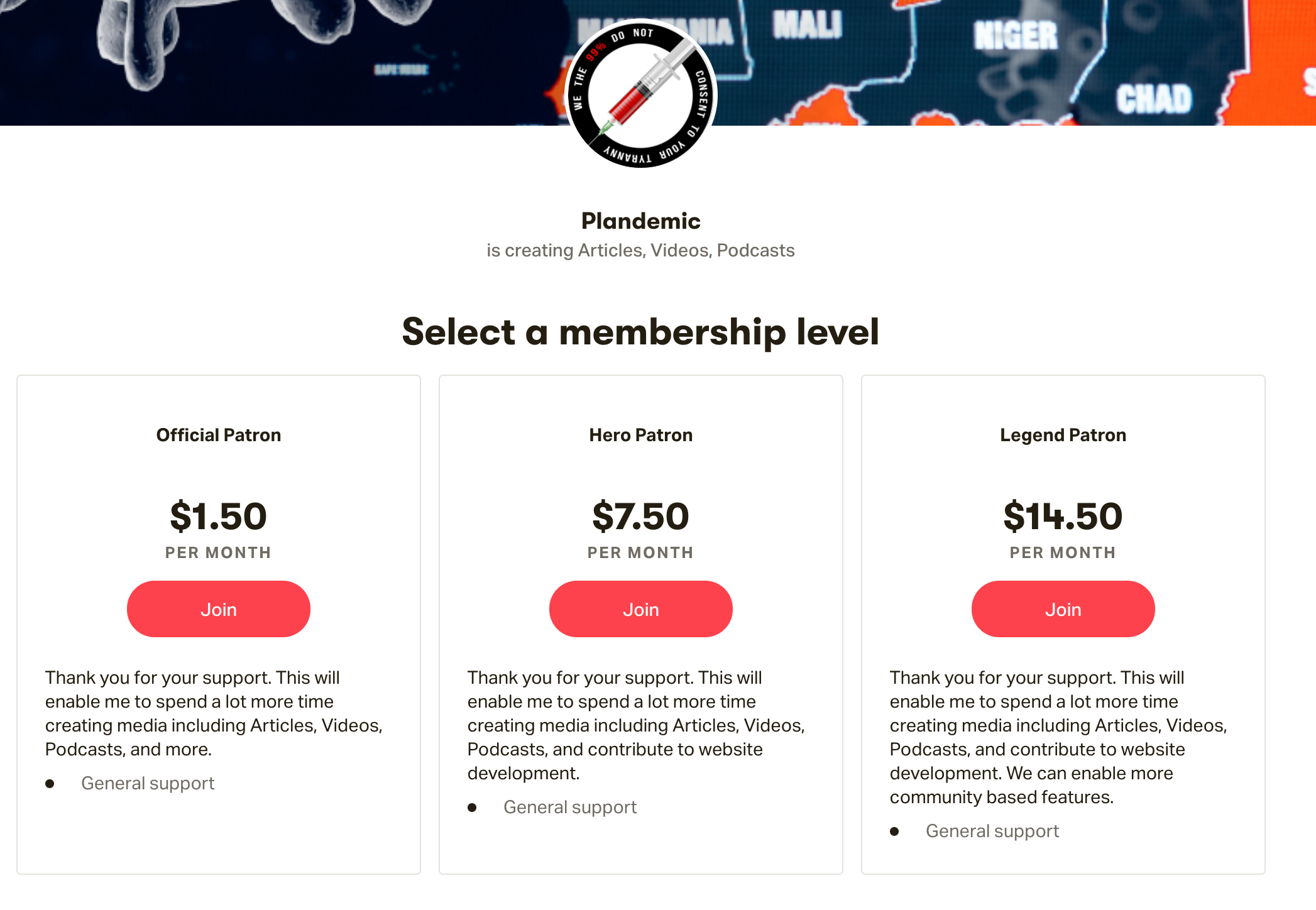1316x910 pixels.
Task: Select Join under the Hero Patron tier
Action: [x=640, y=608]
